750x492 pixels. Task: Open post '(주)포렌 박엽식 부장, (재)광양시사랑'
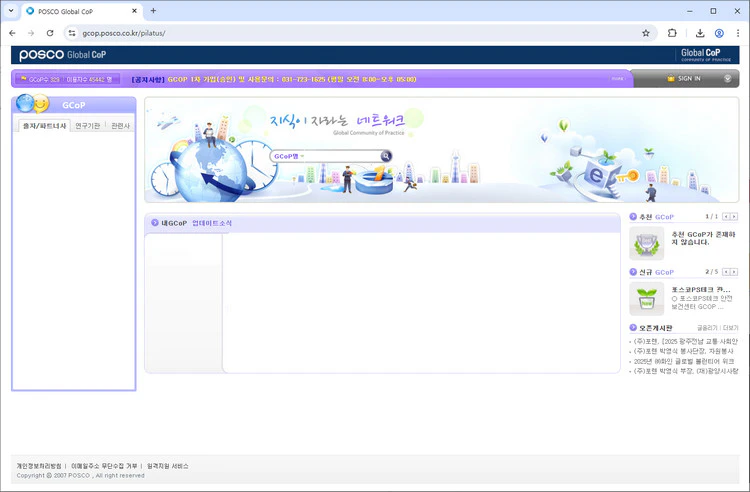click(685, 371)
